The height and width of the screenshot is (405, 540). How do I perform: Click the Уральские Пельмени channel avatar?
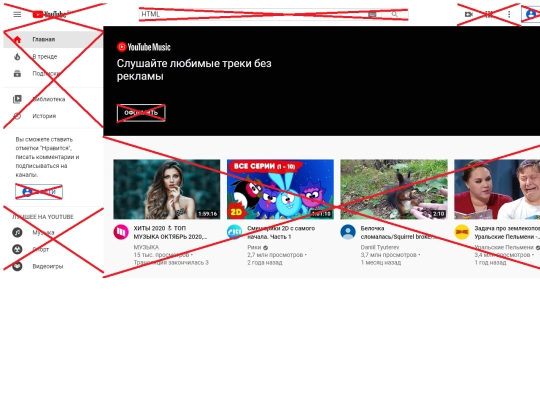(461, 232)
